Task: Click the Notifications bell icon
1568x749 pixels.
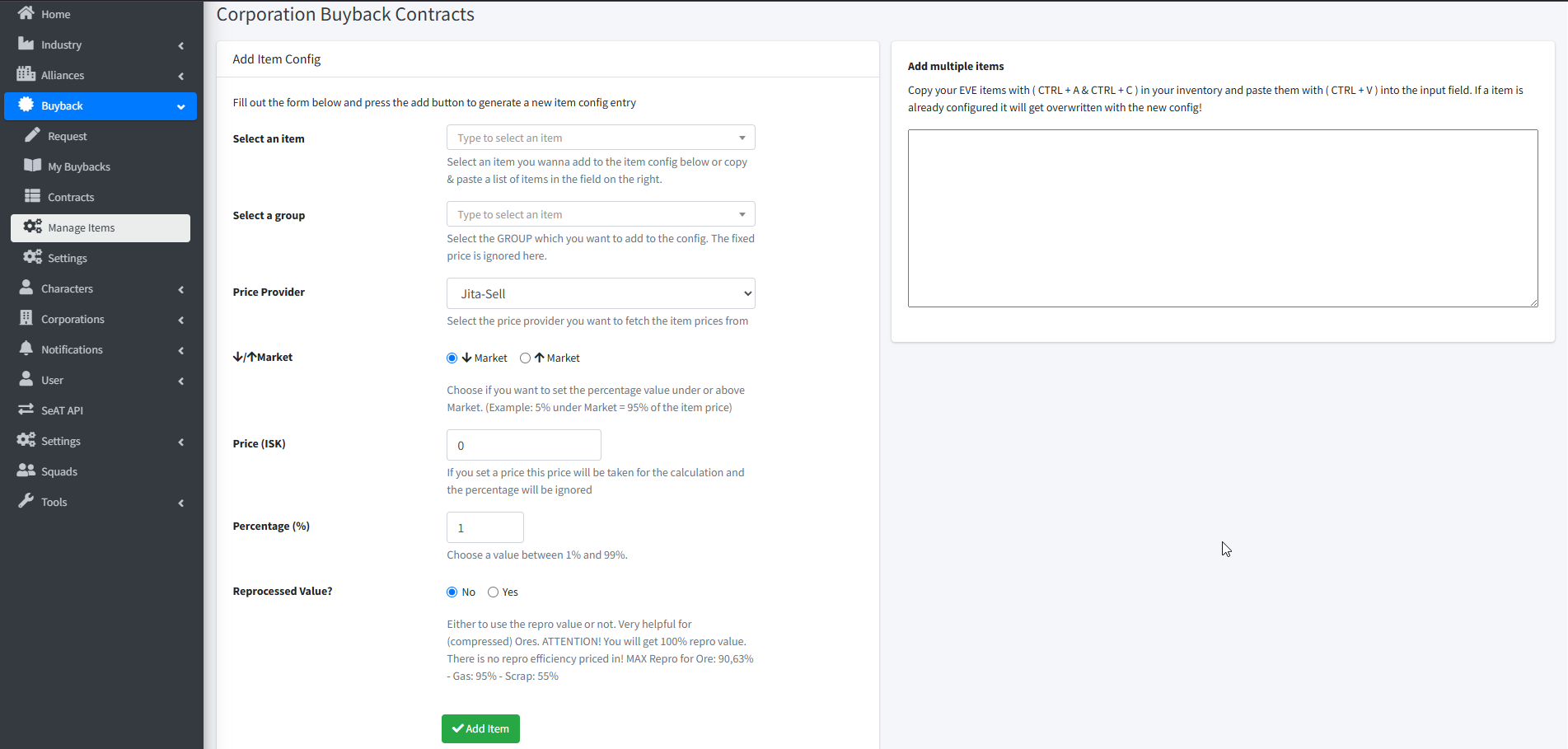Action: pyautogui.click(x=26, y=349)
